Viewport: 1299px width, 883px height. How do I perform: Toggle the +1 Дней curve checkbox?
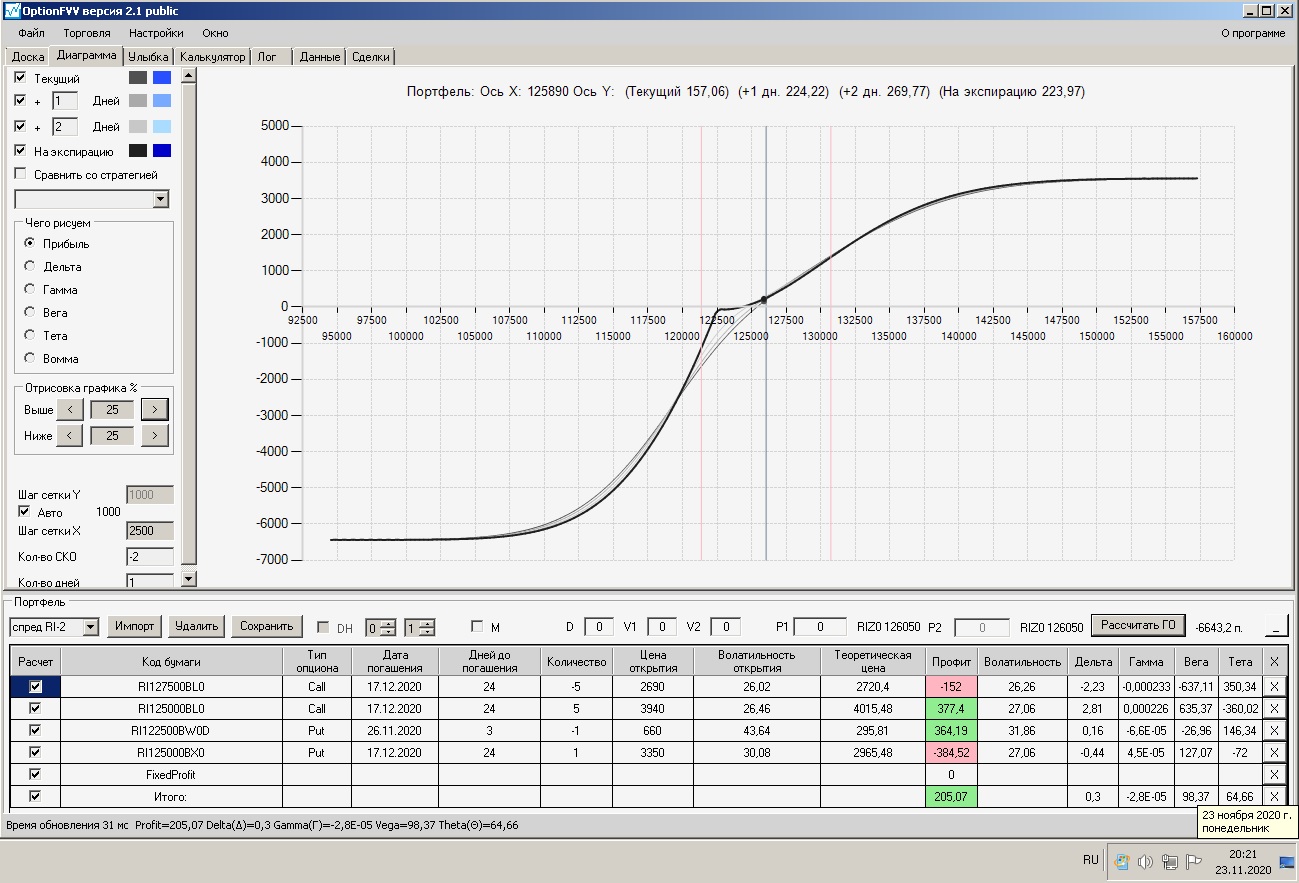[x=21, y=101]
